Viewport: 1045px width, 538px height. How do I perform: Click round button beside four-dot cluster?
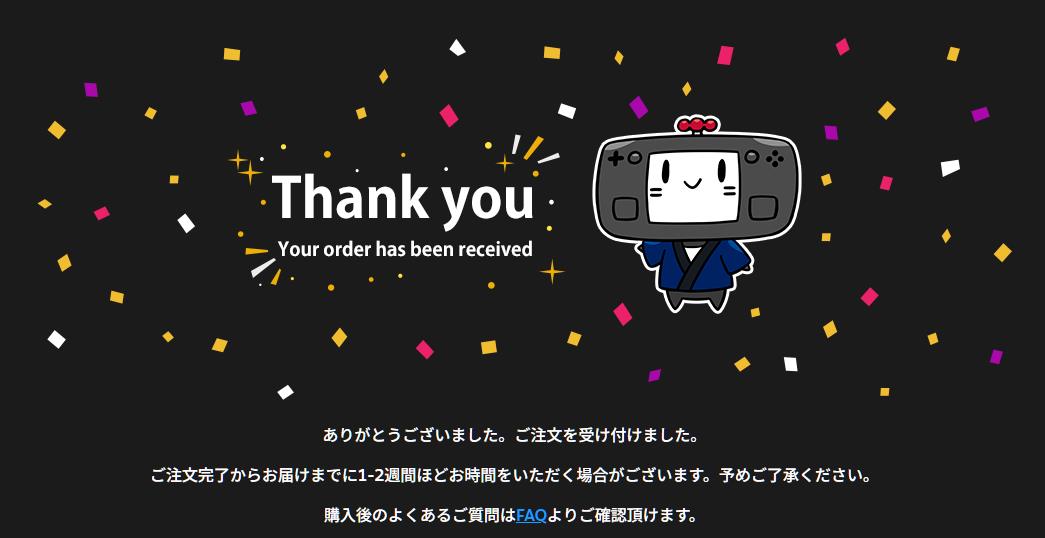tap(751, 157)
